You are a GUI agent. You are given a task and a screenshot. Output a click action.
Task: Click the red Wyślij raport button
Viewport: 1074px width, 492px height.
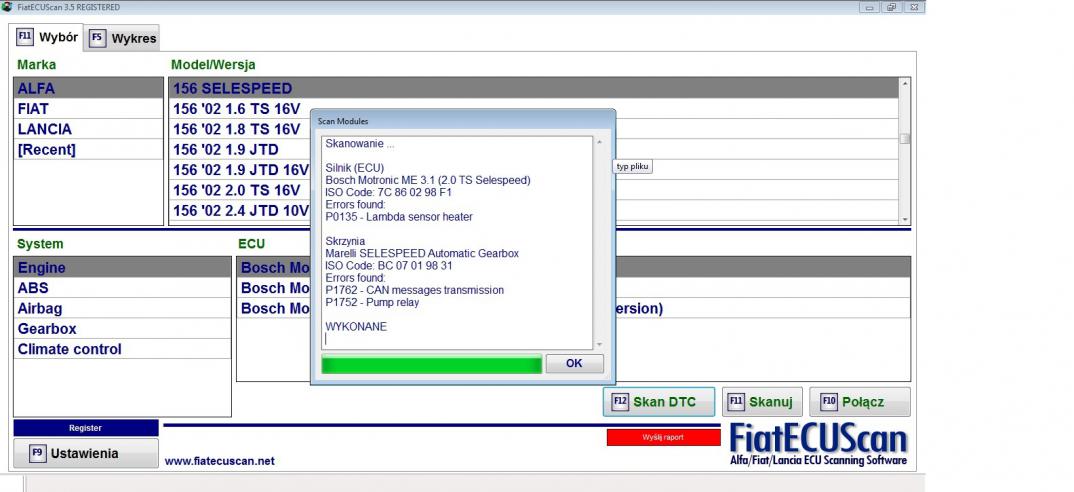pyautogui.click(x=663, y=437)
